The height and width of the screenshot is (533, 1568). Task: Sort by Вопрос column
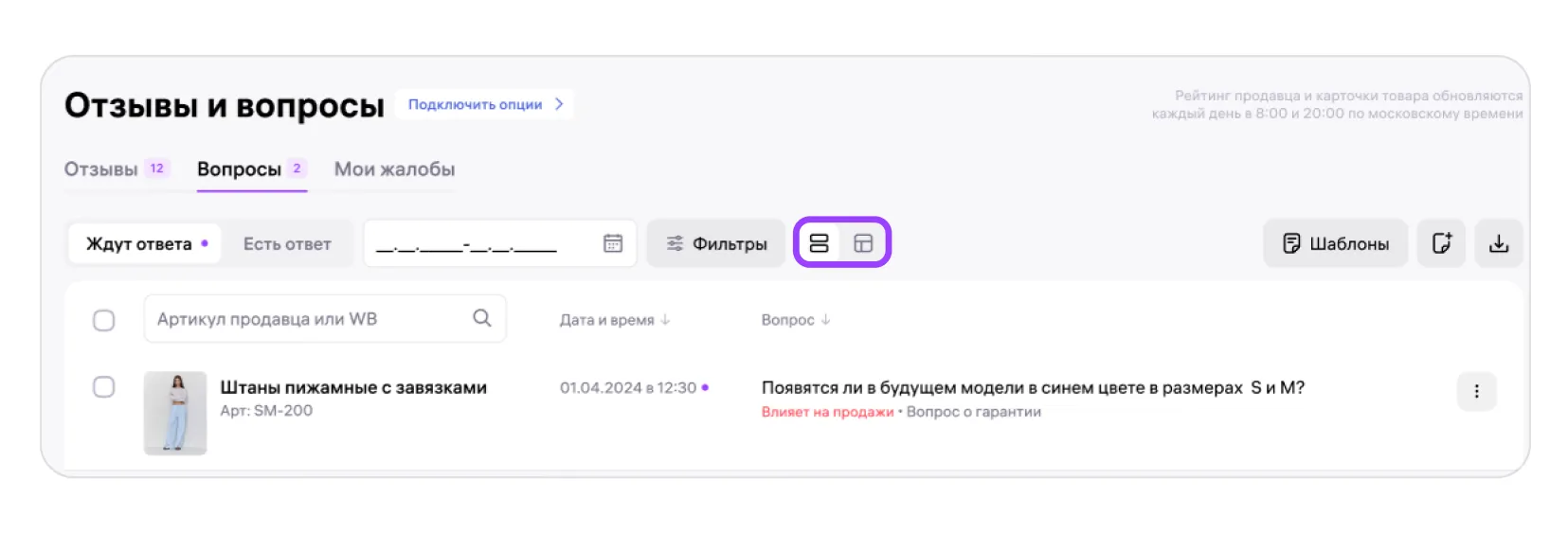pyautogui.click(x=795, y=320)
